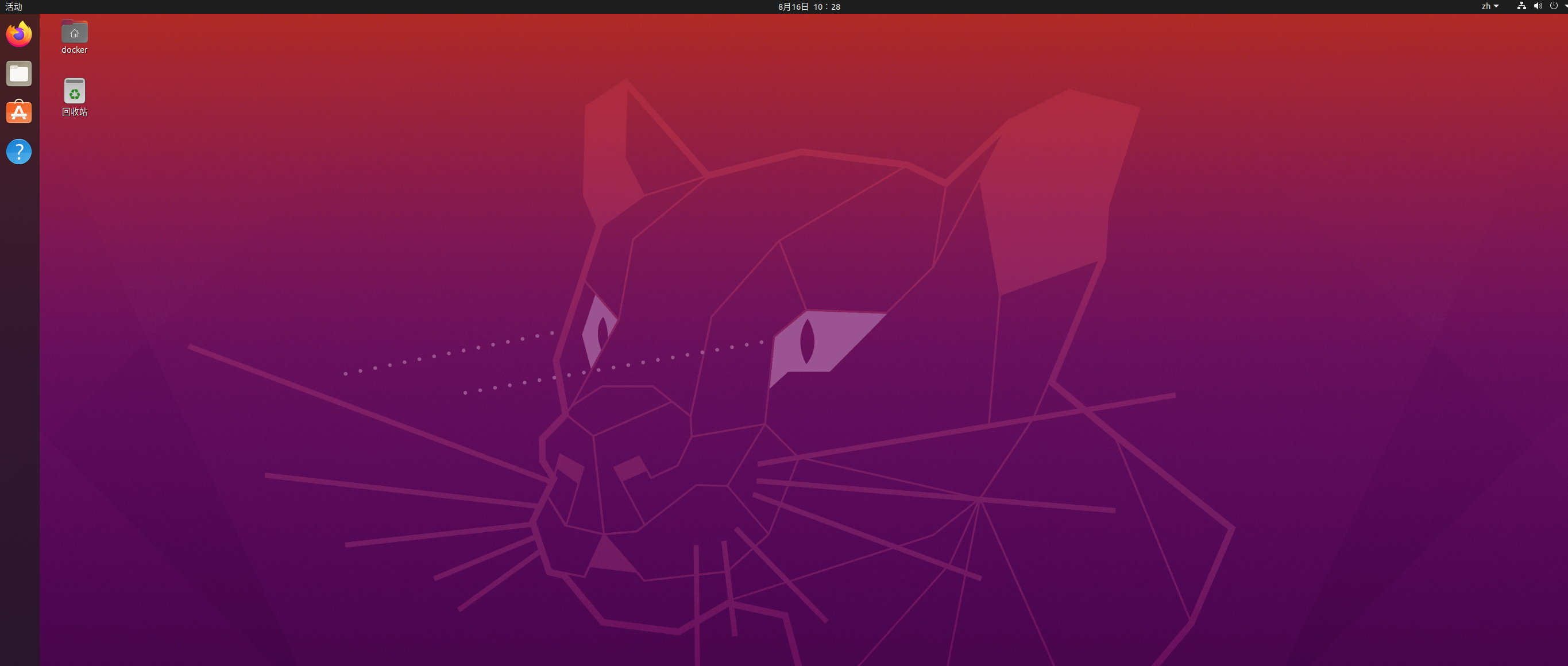The height and width of the screenshot is (666, 1568).
Task: Click the network status icon
Action: pyautogui.click(x=1521, y=6)
